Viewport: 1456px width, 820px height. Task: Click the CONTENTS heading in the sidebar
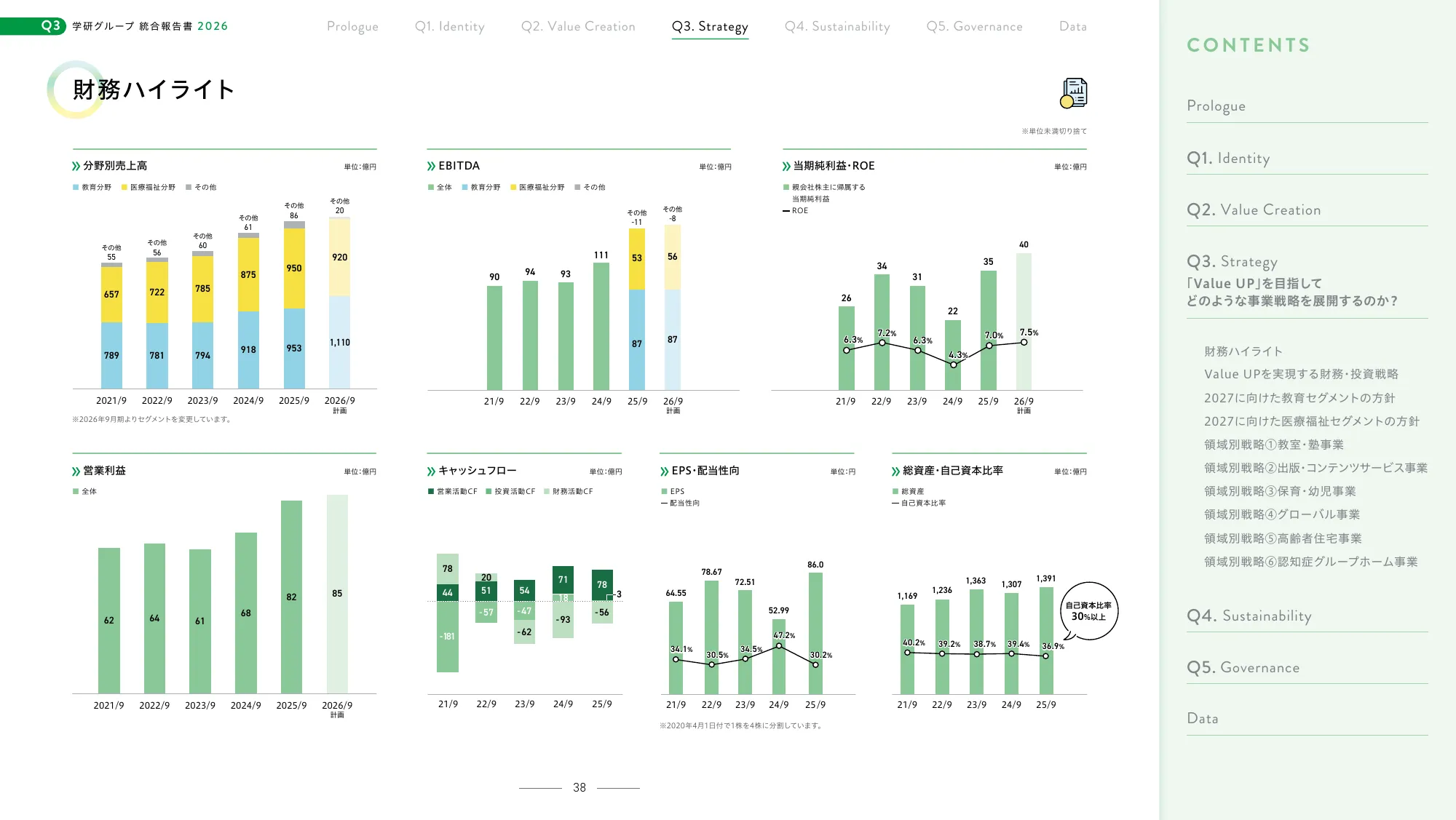pyautogui.click(x=1248, y=46)
